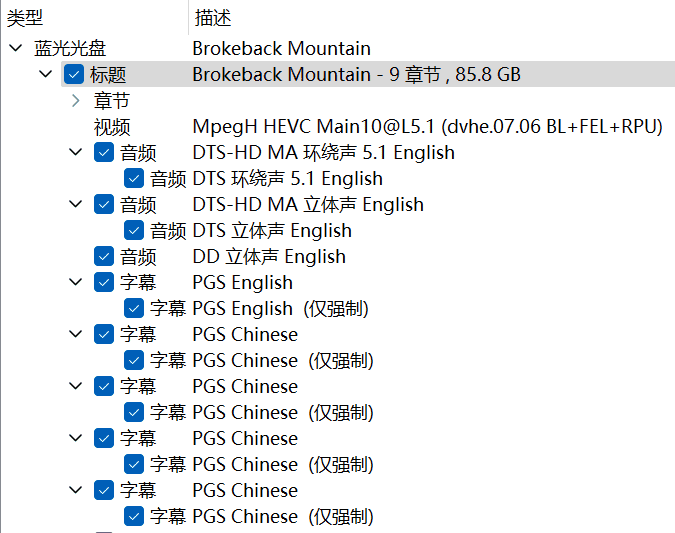Disable the DTS 环绕声 5.1 English track
Screen dimensions: 675x533
tap(134, 179)
